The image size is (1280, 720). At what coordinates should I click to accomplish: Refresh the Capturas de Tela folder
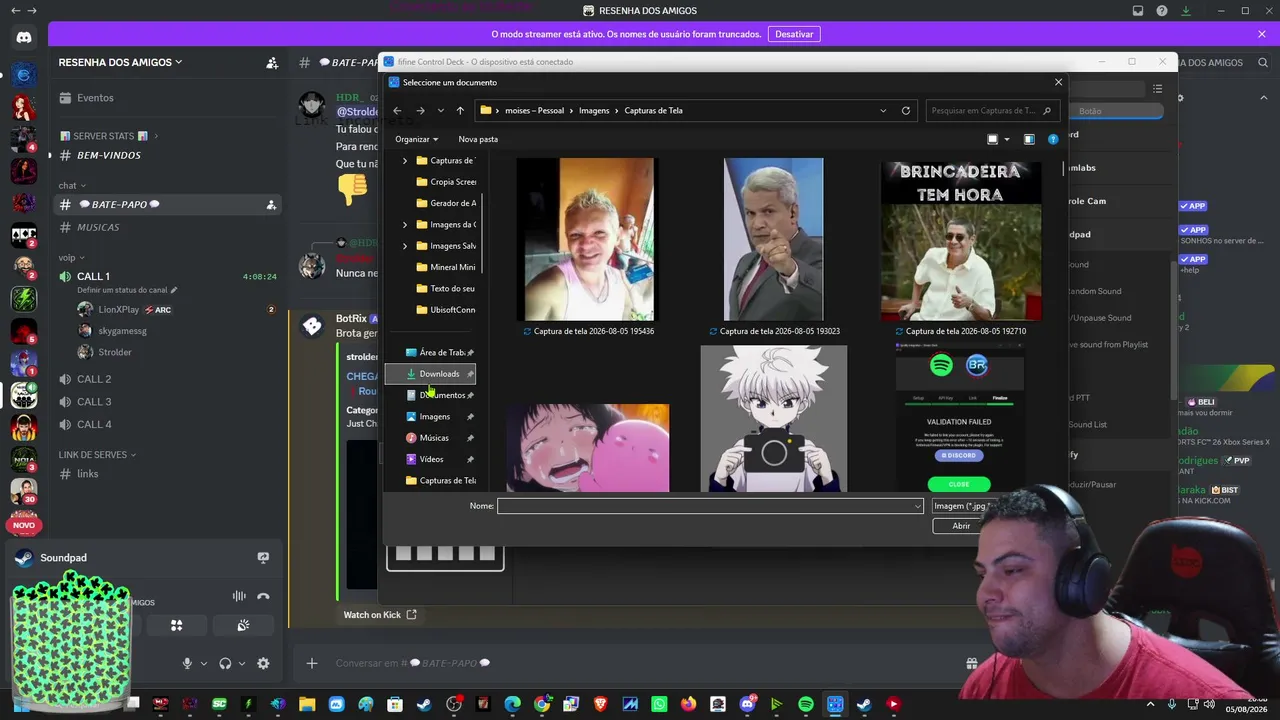[x=906, y=111]
